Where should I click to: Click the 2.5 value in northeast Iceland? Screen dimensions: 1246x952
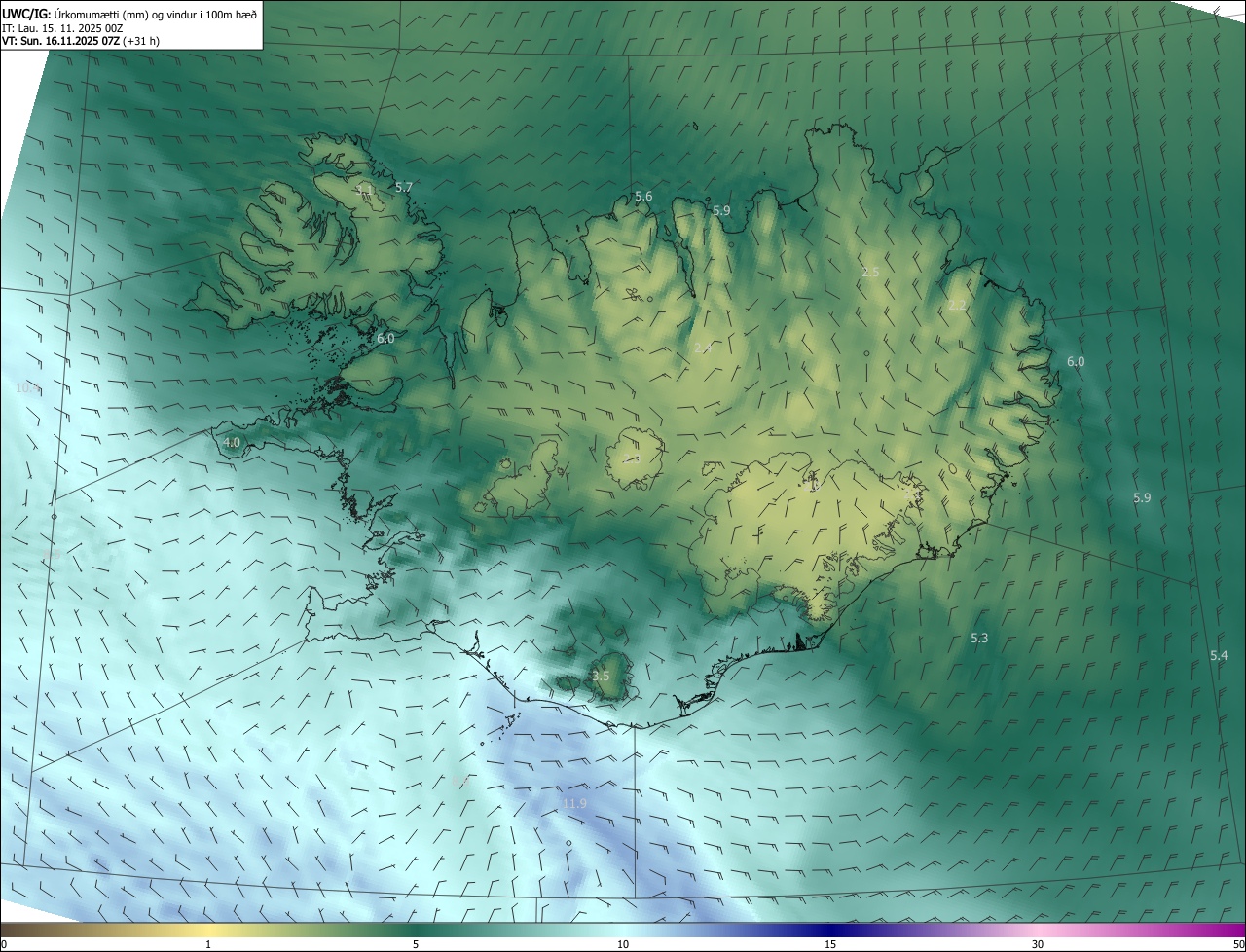tap(870, 272)
